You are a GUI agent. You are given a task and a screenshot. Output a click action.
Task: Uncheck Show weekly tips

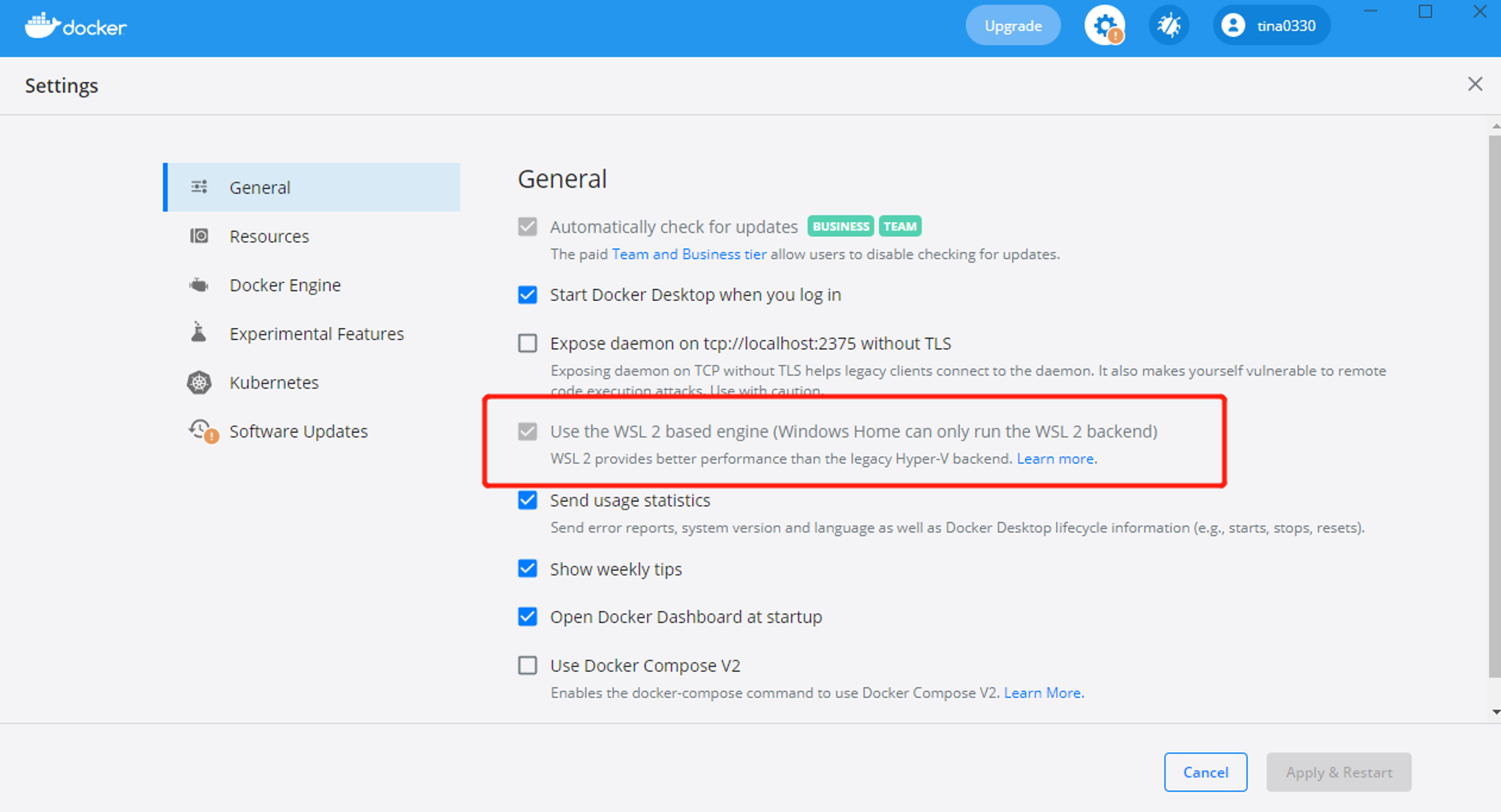[528, 569]
